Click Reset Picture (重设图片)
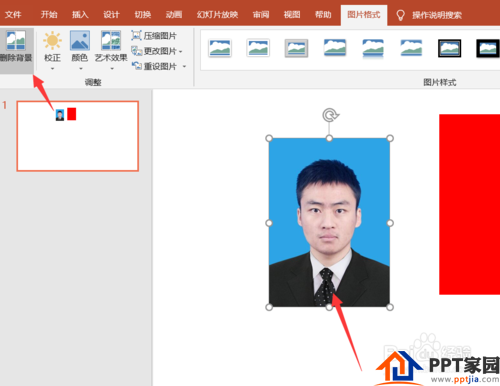Screen dimensions: 500x386 (x=154, y=66)
